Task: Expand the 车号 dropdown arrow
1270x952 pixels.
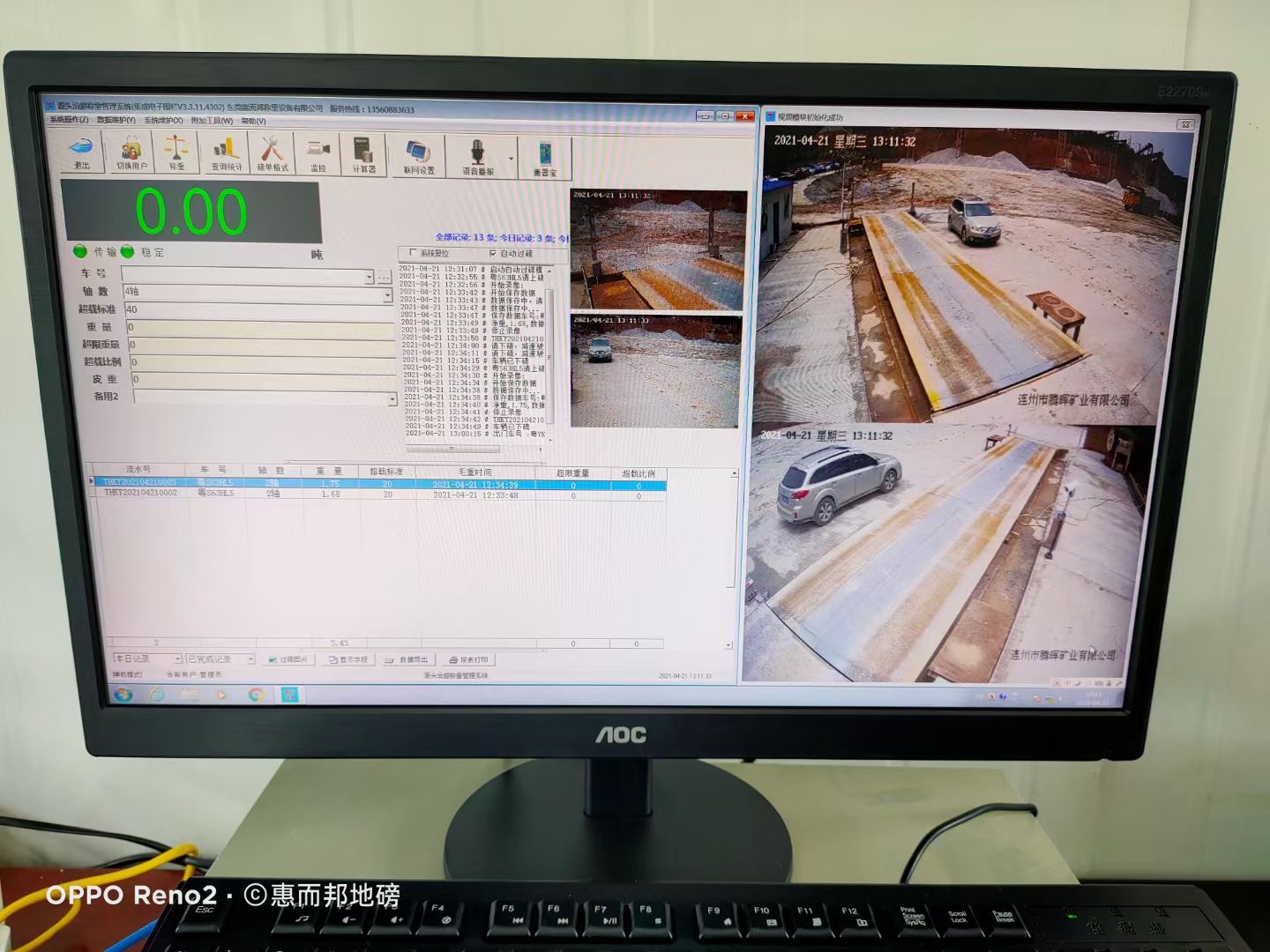Action: tap(369, 277)
